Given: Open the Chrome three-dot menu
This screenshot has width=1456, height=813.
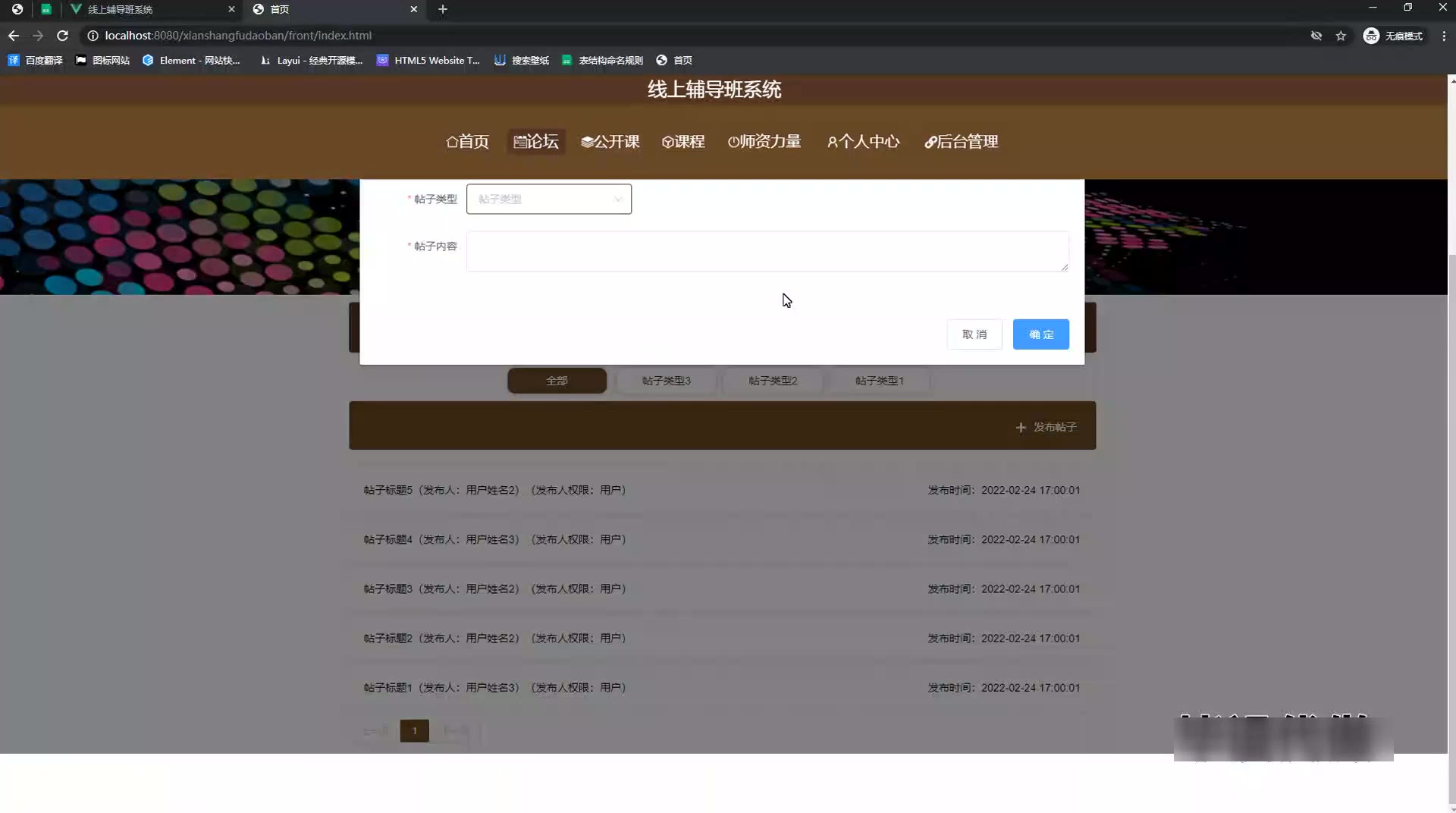Looking at the screenshot, I should 1444,36.
